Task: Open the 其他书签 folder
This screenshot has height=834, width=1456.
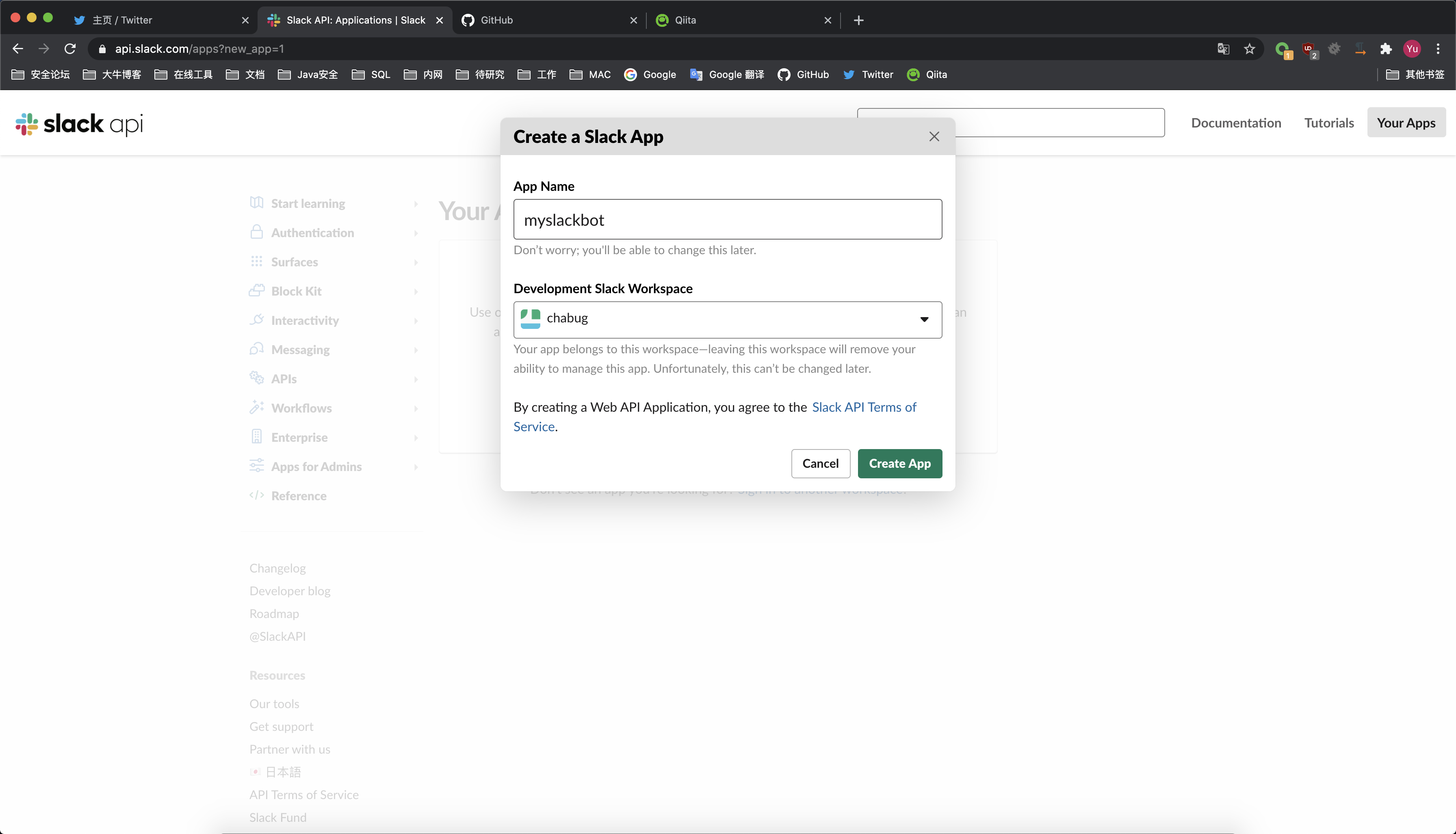Action: [1415, 74]
